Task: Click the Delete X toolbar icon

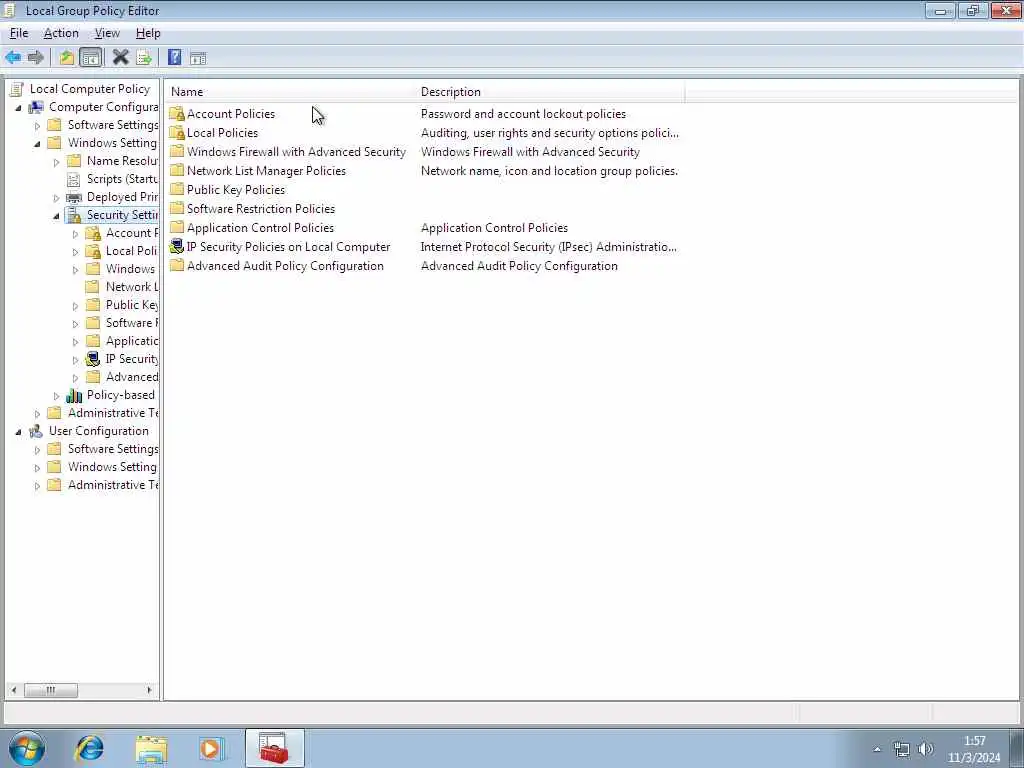Action: pos(120,57)
